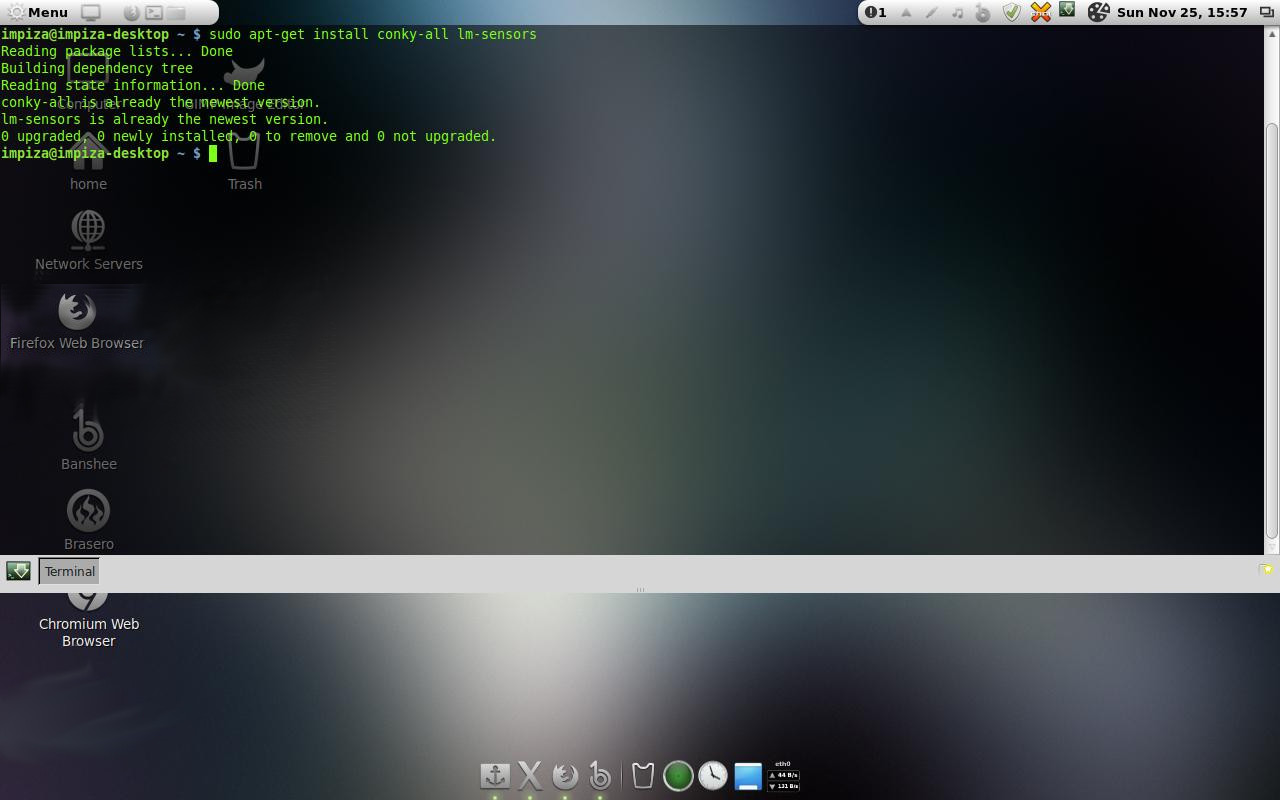This screenshot has height=800, width=1280.
Task: Select Chromium Web Browser desktop icon
Action: tap(88, 622)
